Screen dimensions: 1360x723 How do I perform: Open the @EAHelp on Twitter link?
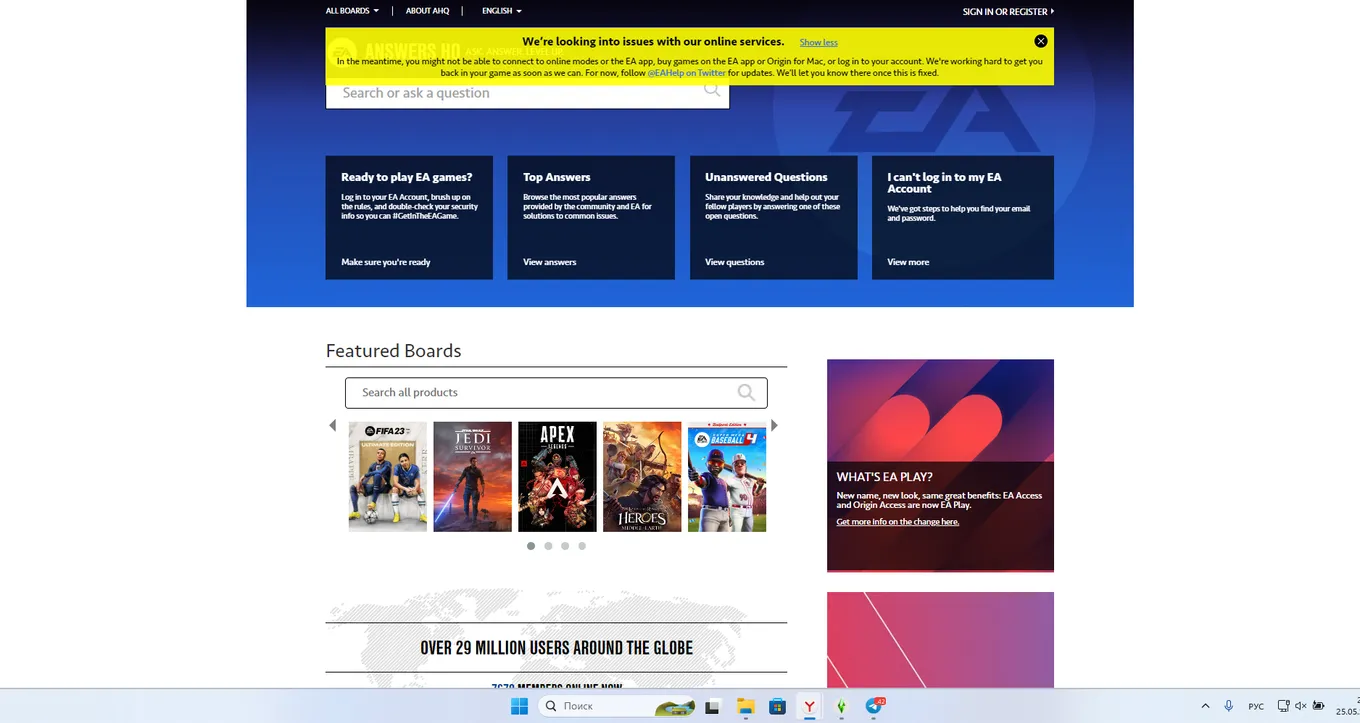coord(686,73)
